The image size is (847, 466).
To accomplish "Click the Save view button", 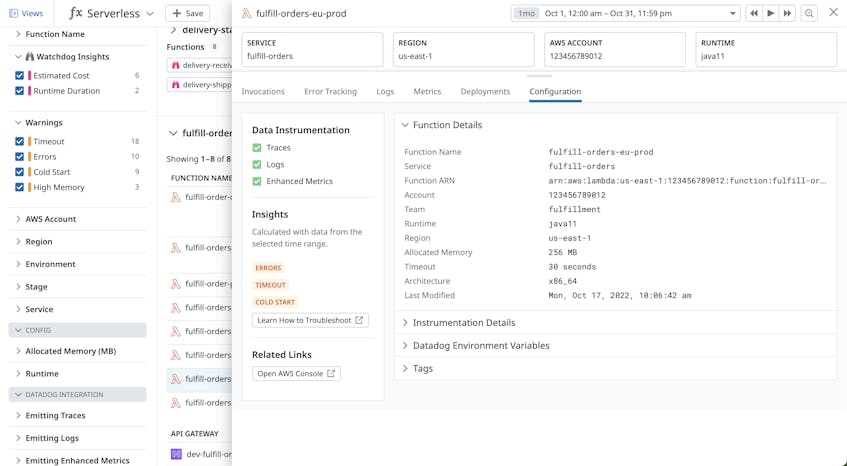I will [188, 13].
